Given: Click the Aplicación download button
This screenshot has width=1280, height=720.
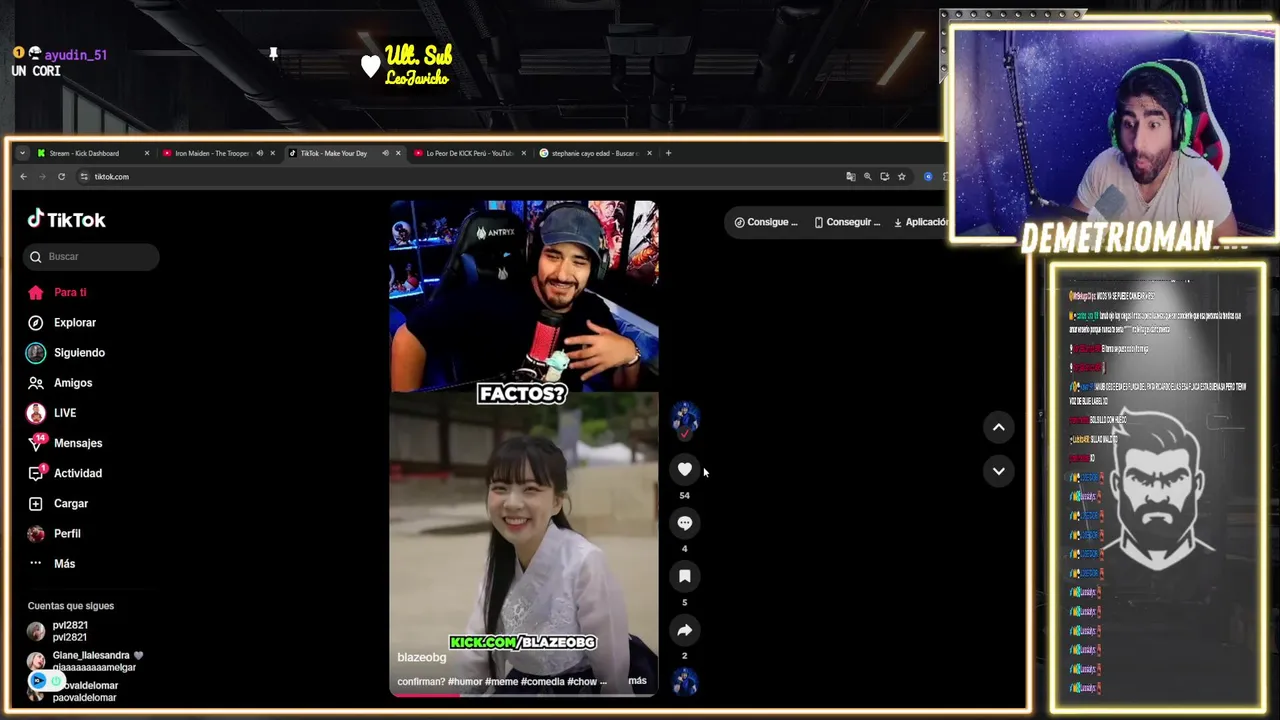Looking at the screenshot, I should point(920,222).
